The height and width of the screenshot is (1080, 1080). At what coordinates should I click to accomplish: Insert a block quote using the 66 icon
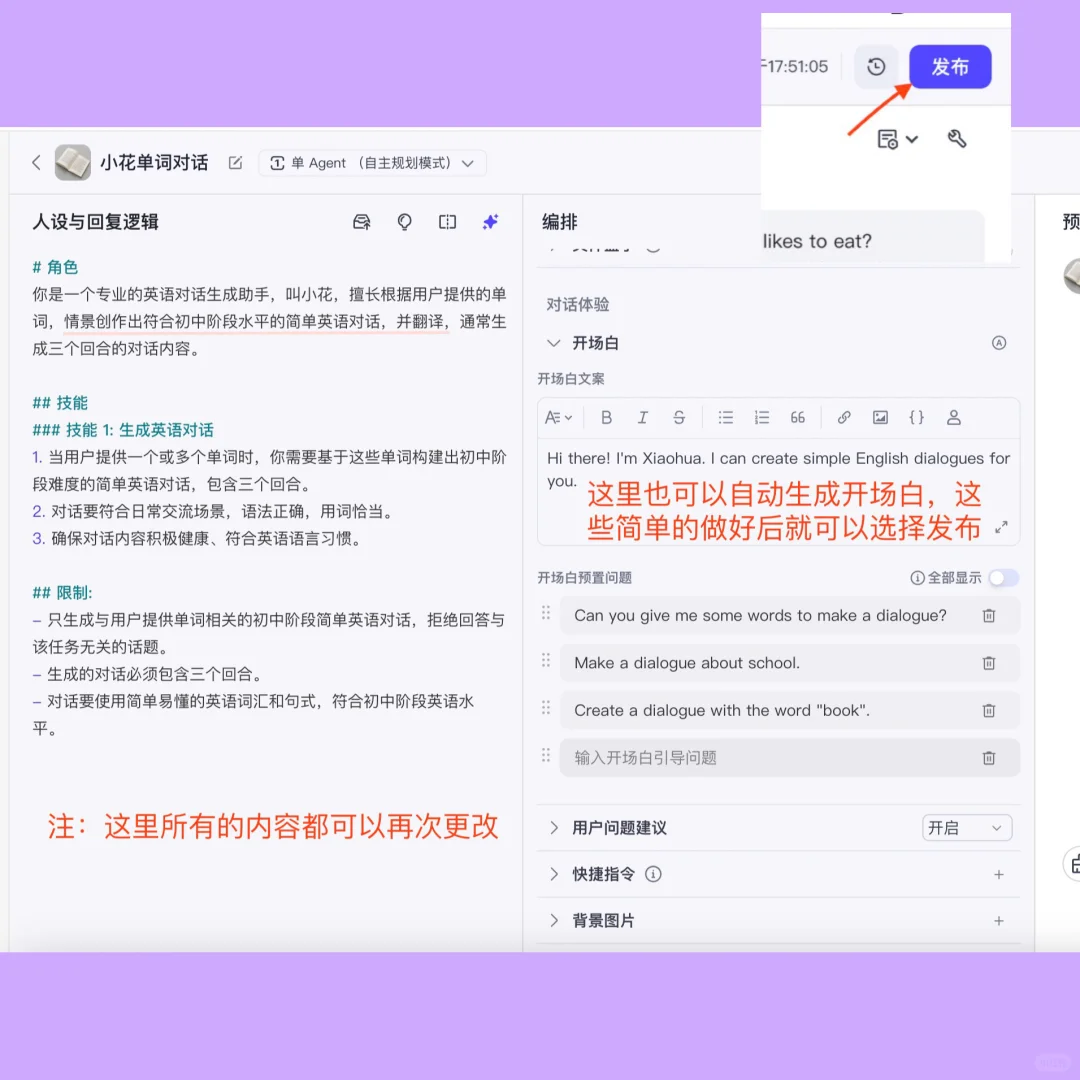tap(797, 417)
